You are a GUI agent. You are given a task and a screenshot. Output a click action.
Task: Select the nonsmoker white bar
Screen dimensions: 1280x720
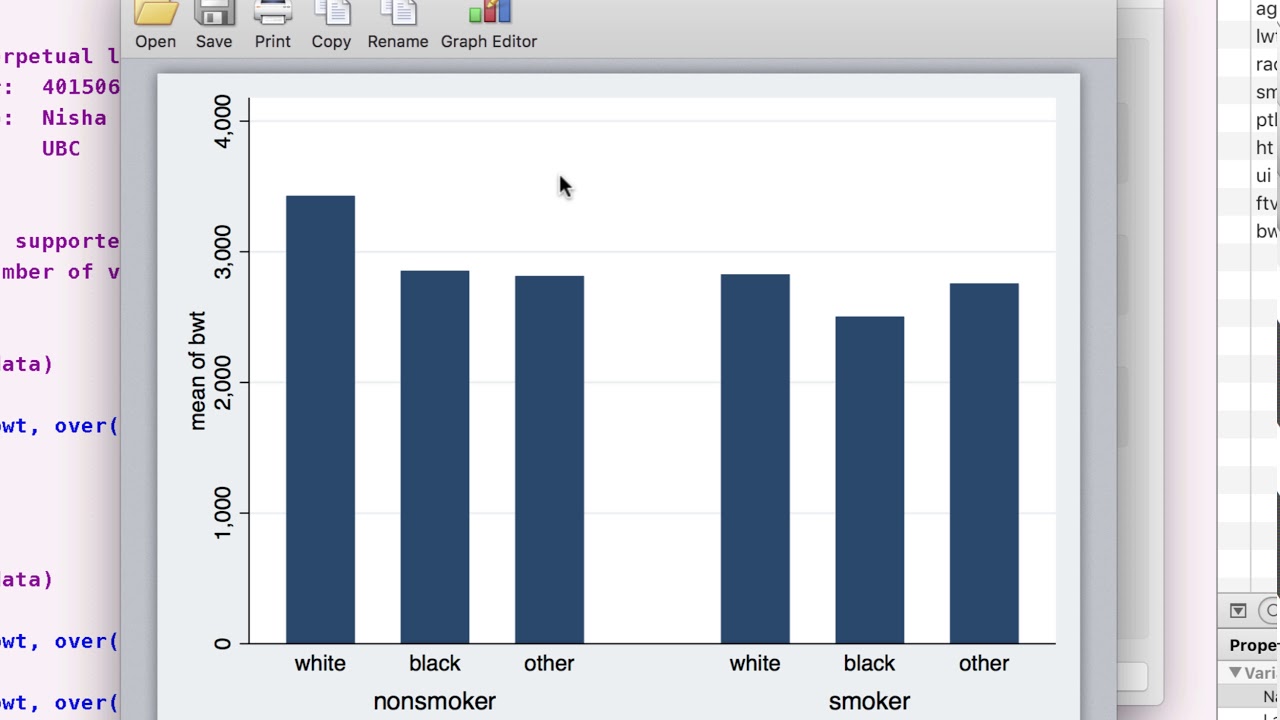[320, 419]
